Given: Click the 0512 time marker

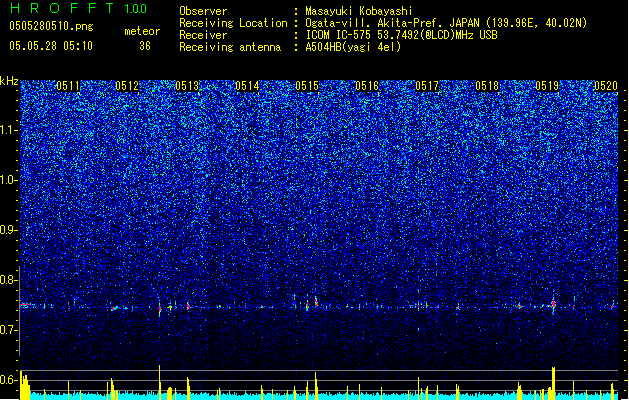Looking at the screenshot, I should [127, 86].
